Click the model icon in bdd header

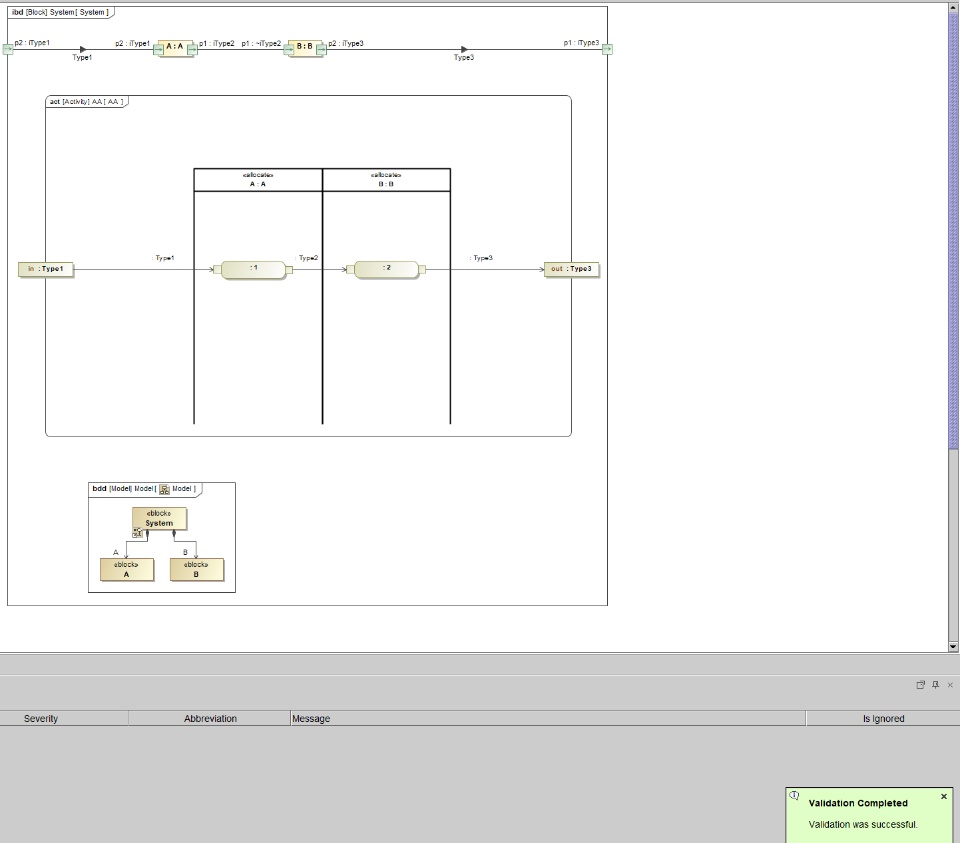coord(164,489)
